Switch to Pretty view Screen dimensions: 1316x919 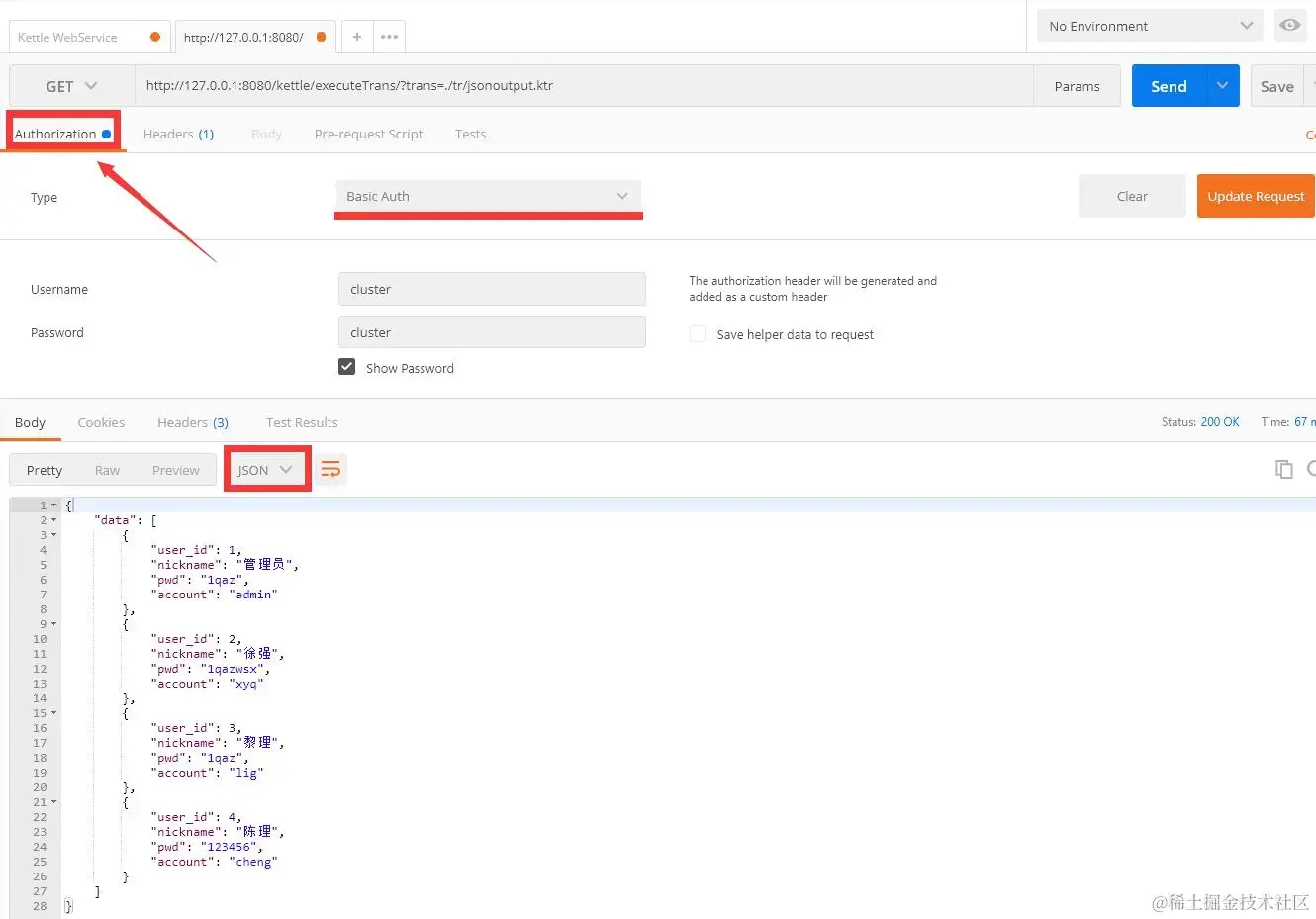point(45,470)
